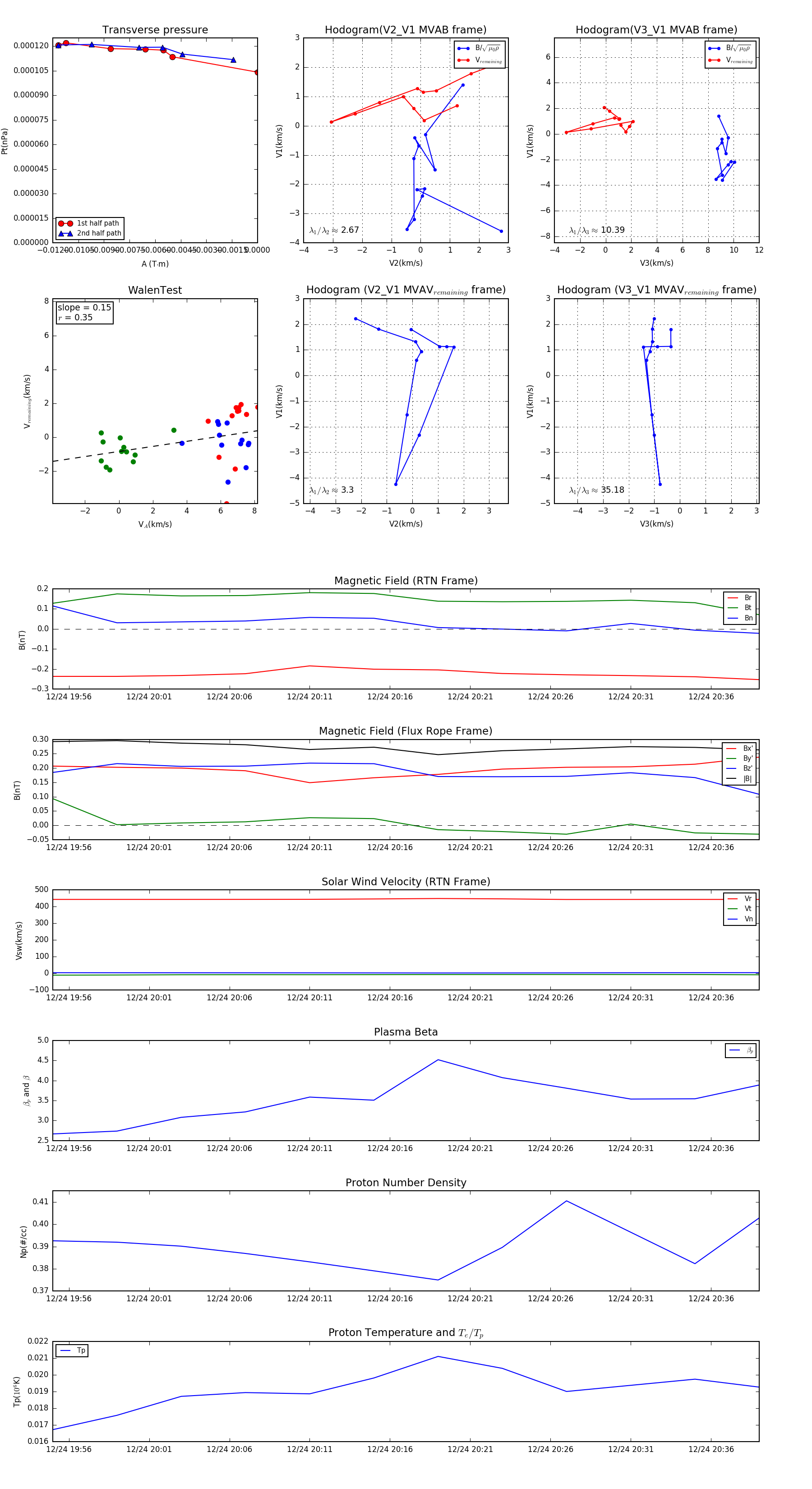
Task: Click the 'Proton Temperature and Te/Tp' title
Action: (406, 1333)
